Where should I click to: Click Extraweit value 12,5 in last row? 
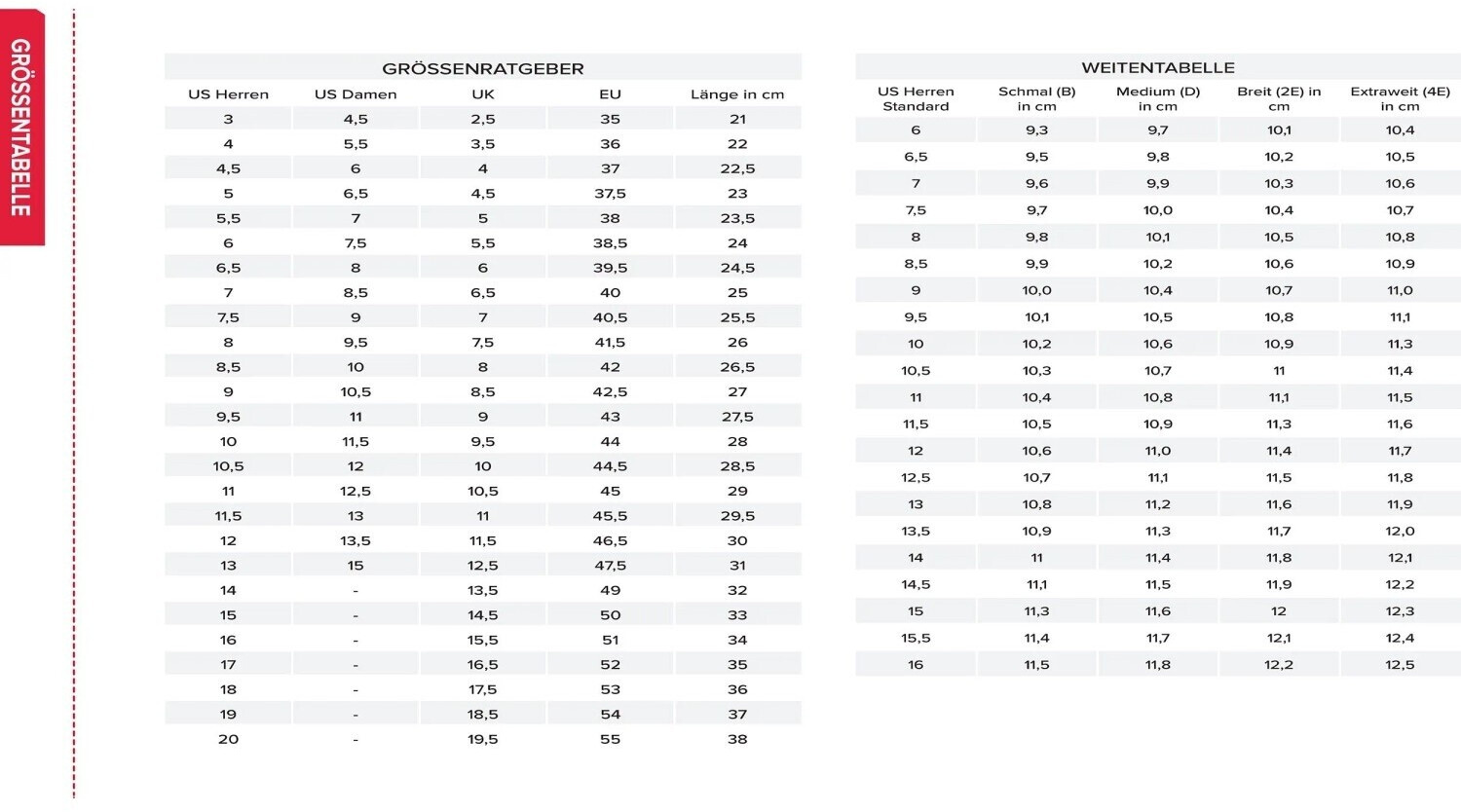pyautogui.click(x=1400, y=665)
